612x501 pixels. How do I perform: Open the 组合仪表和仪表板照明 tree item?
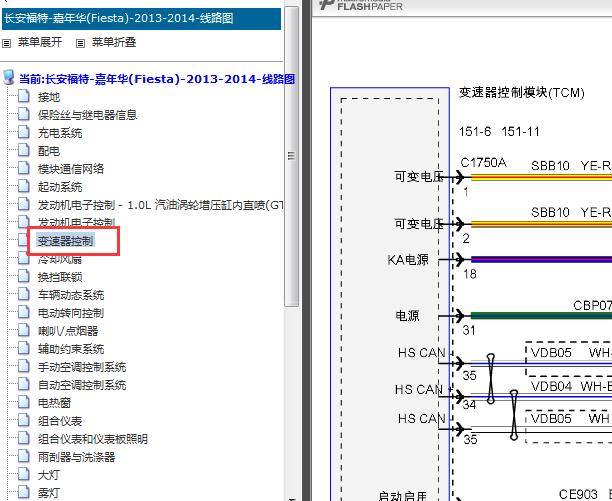pos(93,439)
